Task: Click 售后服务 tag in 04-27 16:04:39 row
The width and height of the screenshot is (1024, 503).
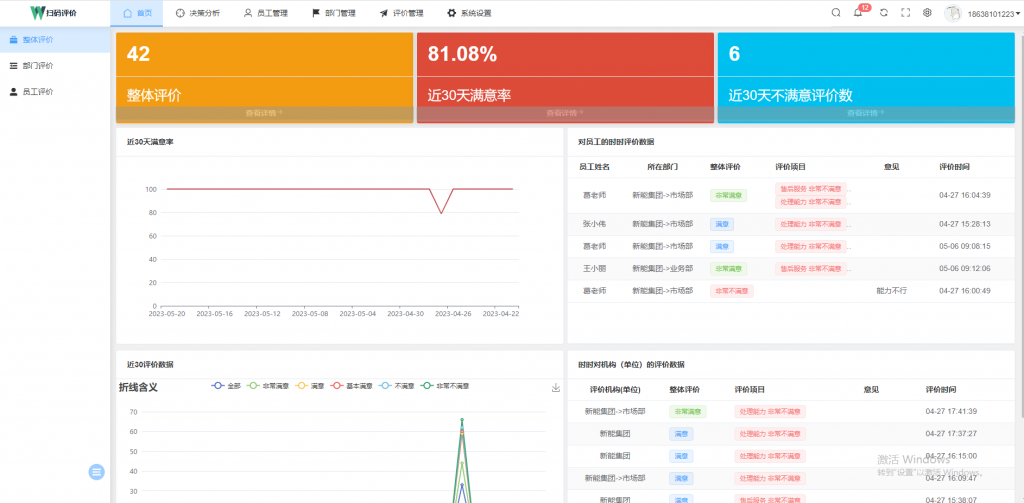Action: [810, 189]
